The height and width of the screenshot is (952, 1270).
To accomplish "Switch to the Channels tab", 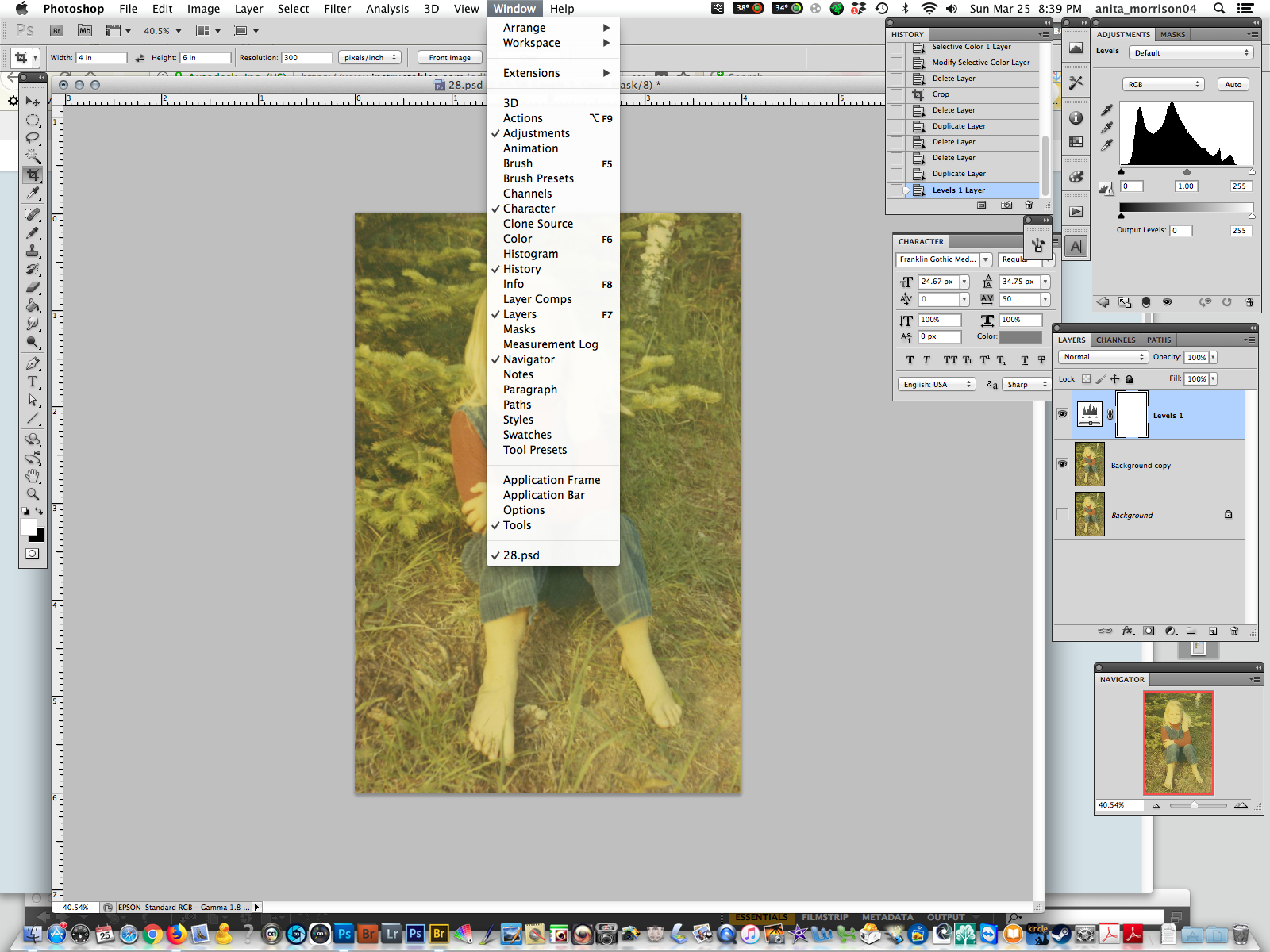I will click(1115, 340).
